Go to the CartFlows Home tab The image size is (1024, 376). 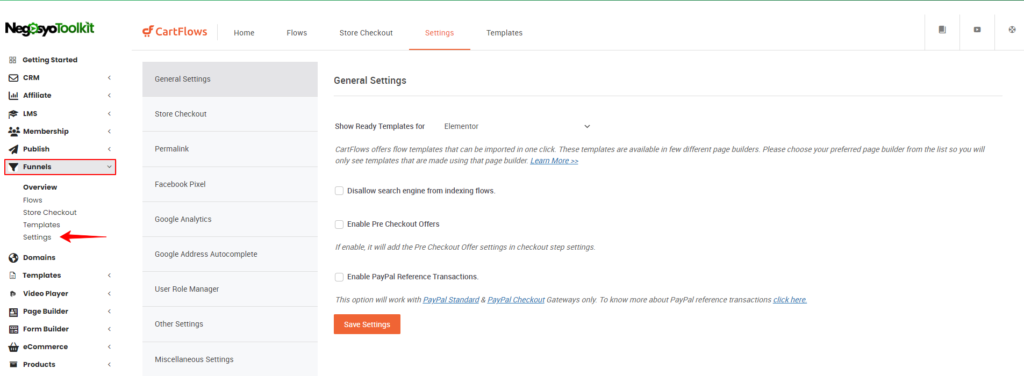244,33
